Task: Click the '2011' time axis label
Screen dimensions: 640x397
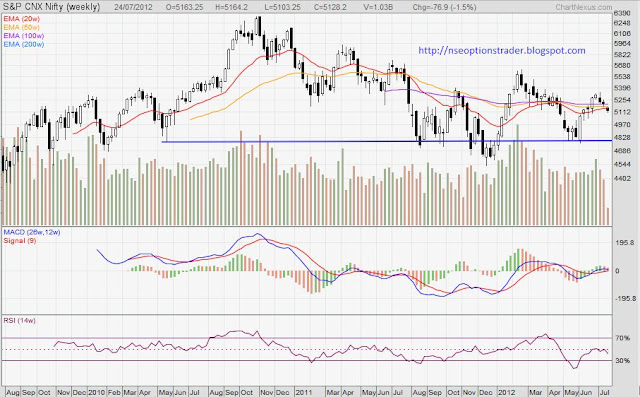Action: [x=304, y=393]
